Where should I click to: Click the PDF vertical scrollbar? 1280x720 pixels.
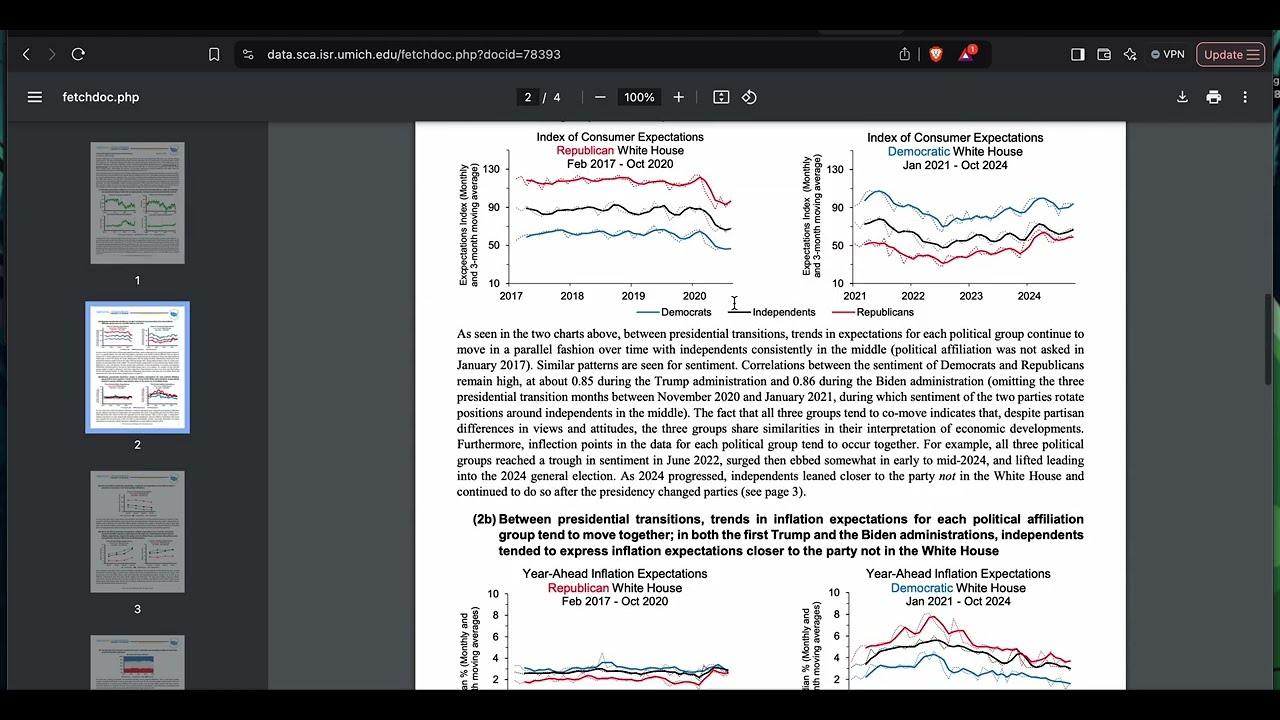tap(1270, 340)
